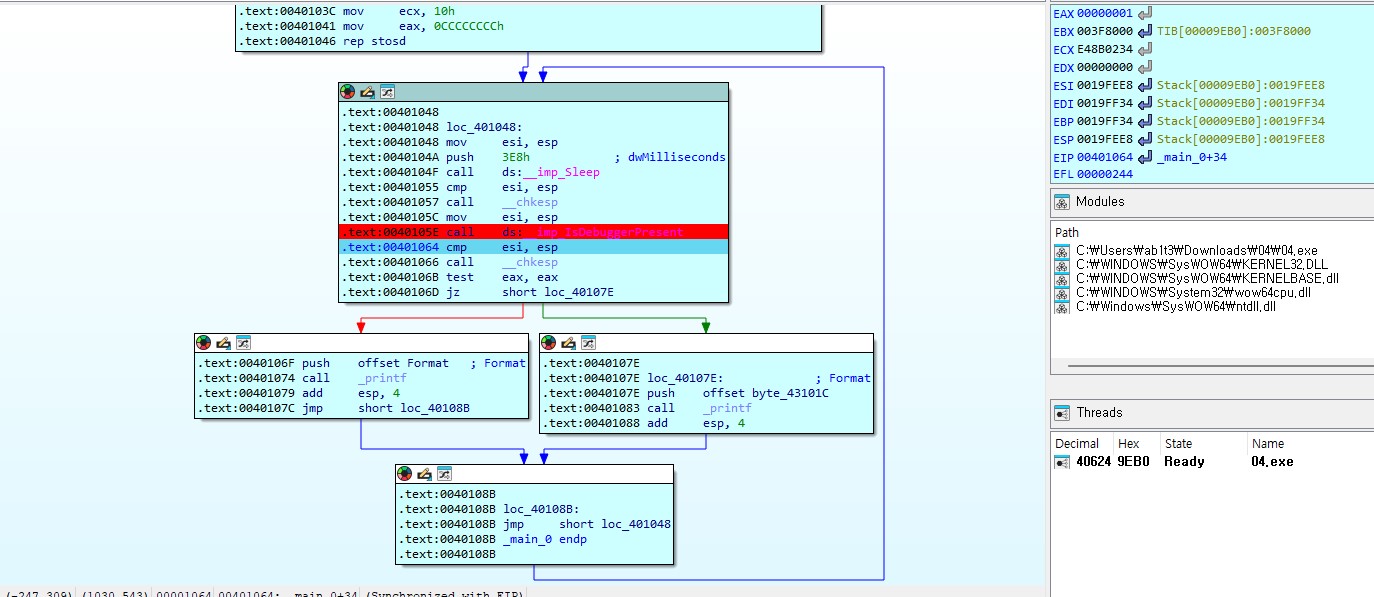Image resolution: width=1374 pixels, height=597 pixels.
Task: Open the node color wheel on loc_401048 block
Action: click(x=347, y=92)
